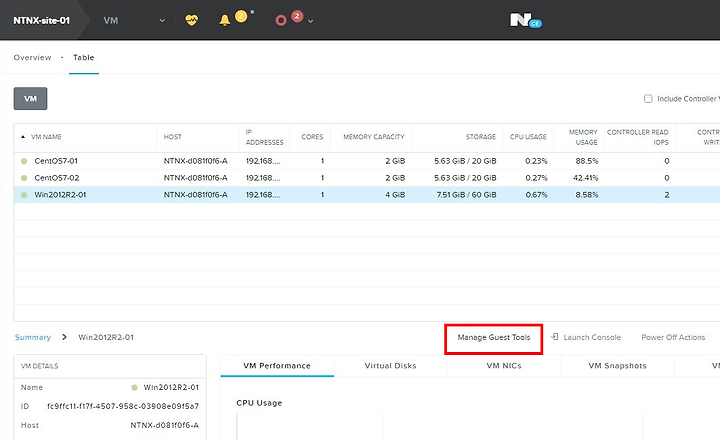Open the VM Snapshots tab
Image resolution: width=720 pixels, height=440 pixels.
pyautogui.click(x=617, y=366)
